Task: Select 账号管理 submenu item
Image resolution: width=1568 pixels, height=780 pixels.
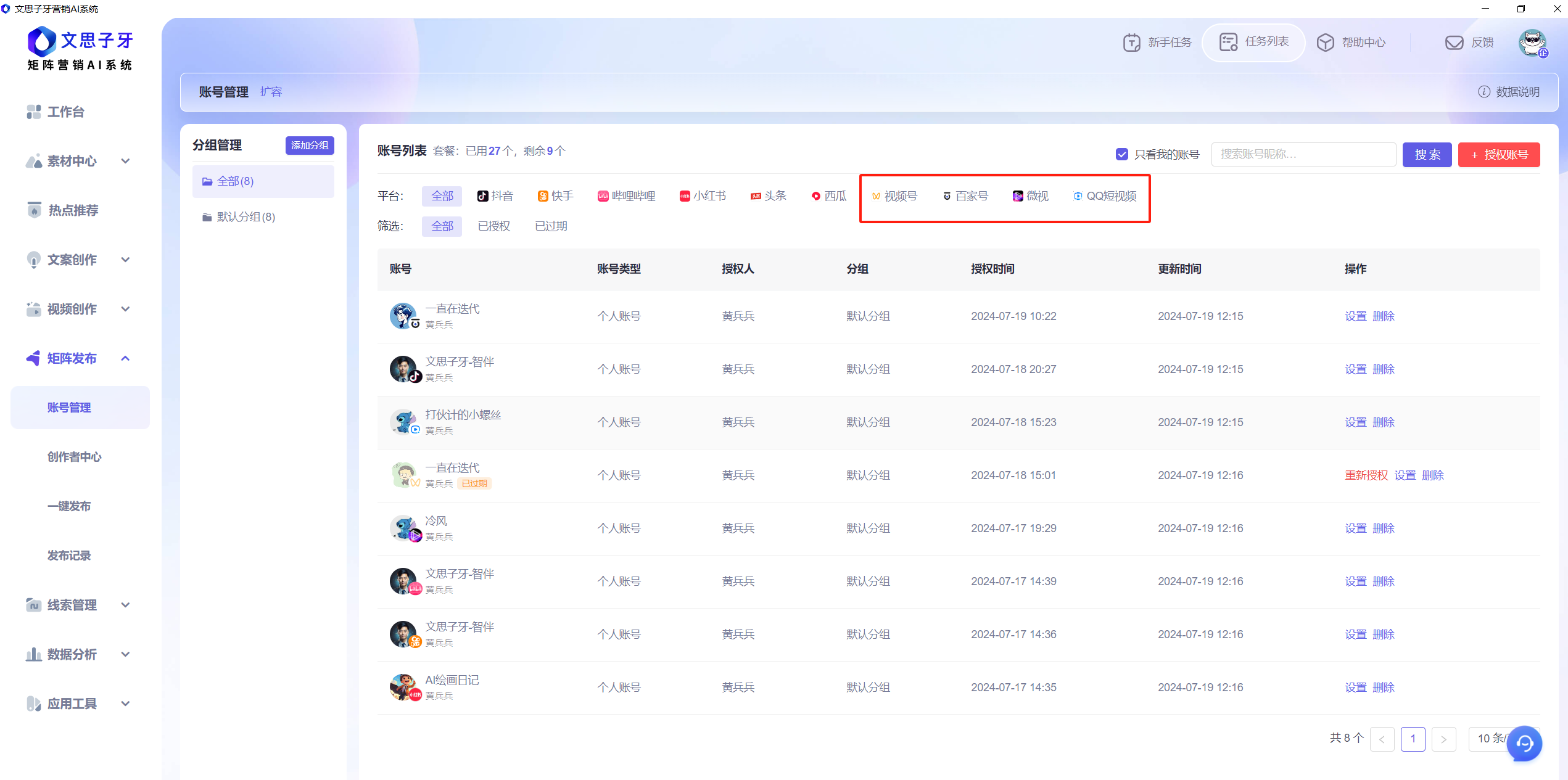Action: pos(80,408)
